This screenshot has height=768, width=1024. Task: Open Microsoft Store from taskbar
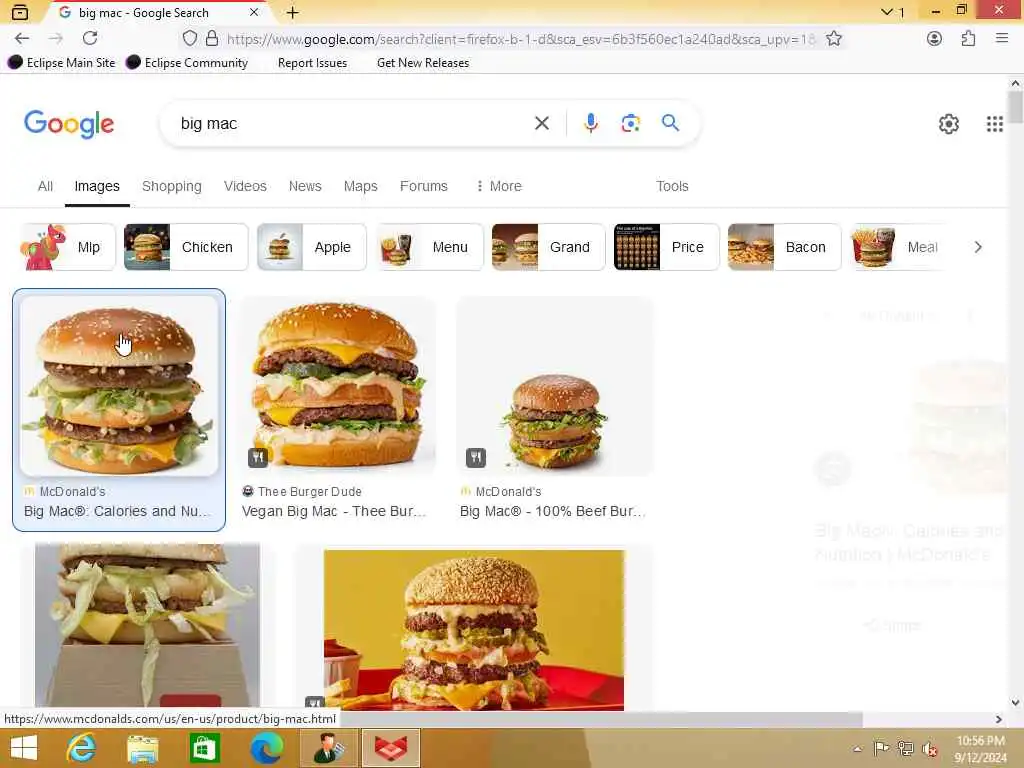tap(204, 748)
